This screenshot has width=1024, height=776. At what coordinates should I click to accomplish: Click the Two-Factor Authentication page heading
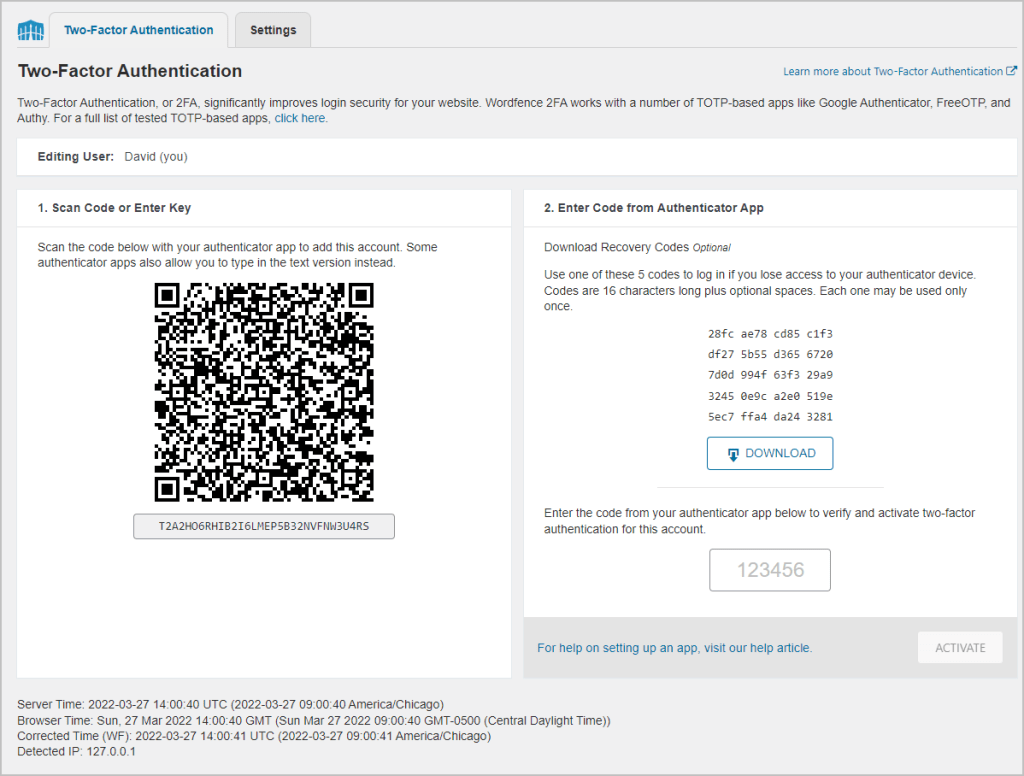coord(130,71)
